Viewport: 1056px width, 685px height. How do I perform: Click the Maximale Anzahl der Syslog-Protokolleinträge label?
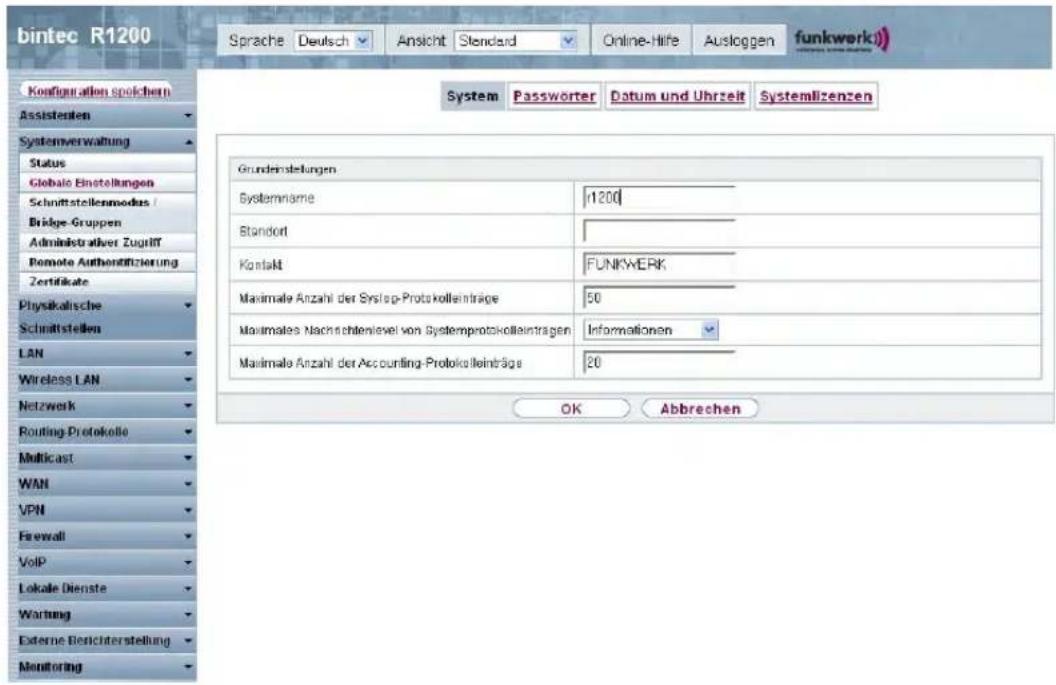click(x=369, y=298)
